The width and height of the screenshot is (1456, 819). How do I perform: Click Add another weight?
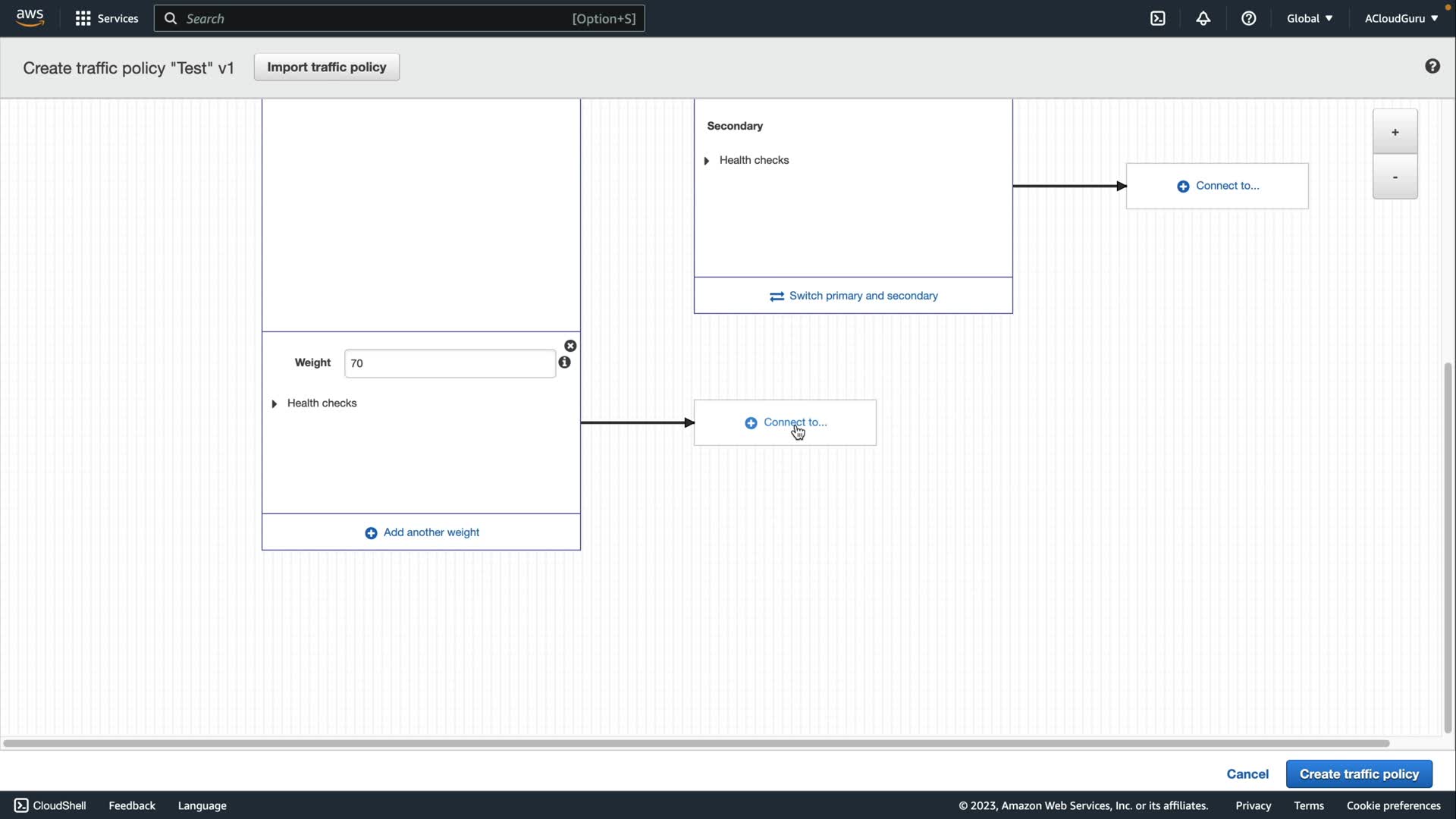tap(422, 532)
